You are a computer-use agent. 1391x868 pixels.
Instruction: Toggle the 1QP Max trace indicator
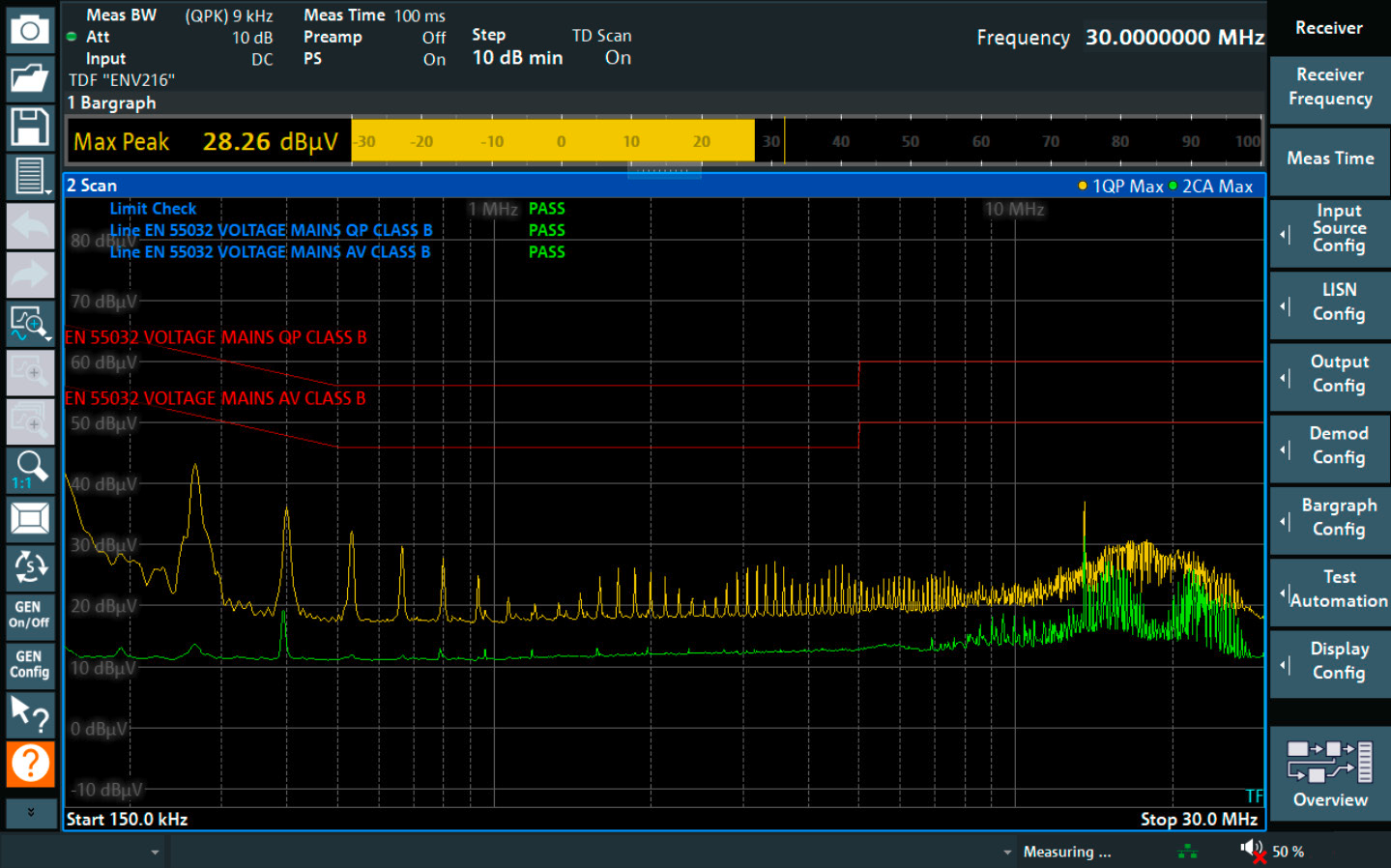click(1120, 187)
